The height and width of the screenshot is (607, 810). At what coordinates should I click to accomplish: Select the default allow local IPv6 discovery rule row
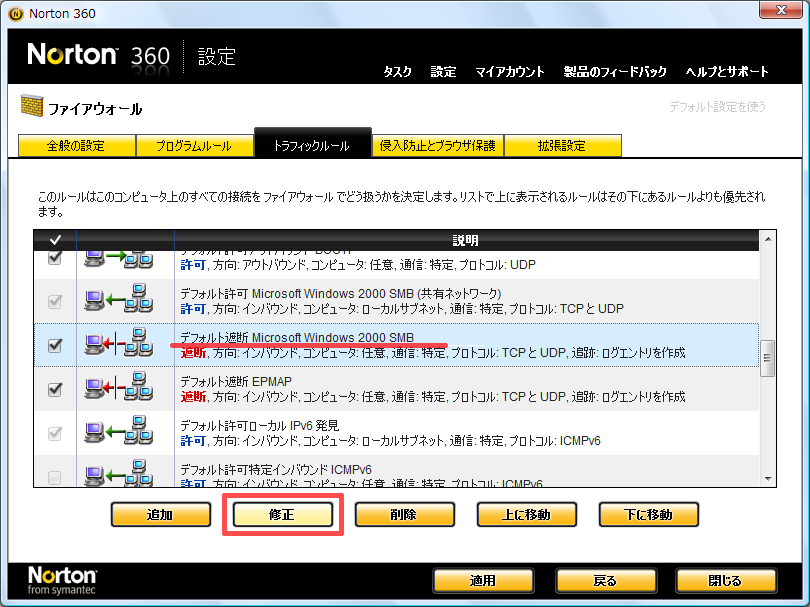(x=450, y=432)
